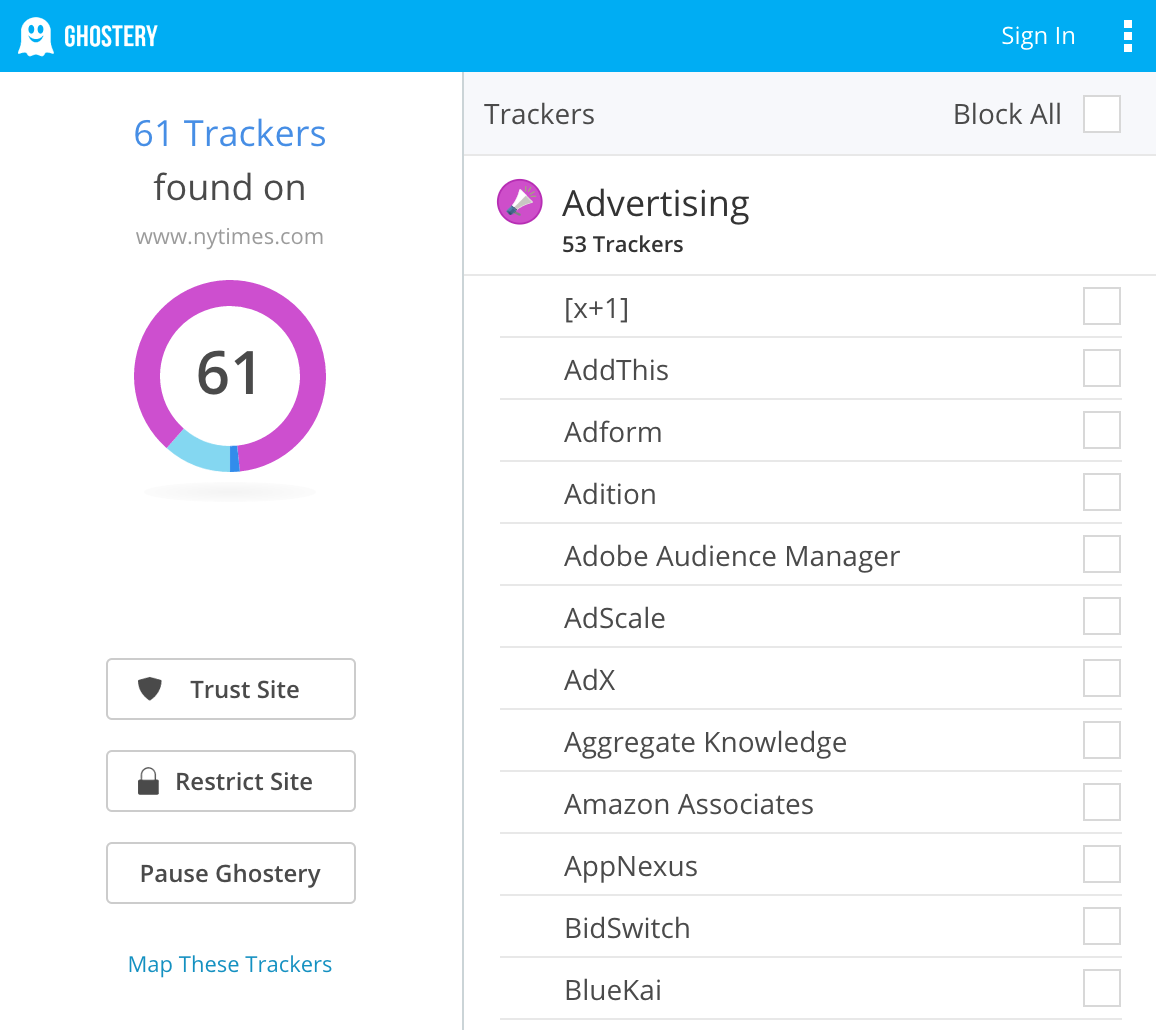Viewport: 1156px width, 1030px height.
Task: Block the BidSwitch tracker
Action: click(1101, 925)
